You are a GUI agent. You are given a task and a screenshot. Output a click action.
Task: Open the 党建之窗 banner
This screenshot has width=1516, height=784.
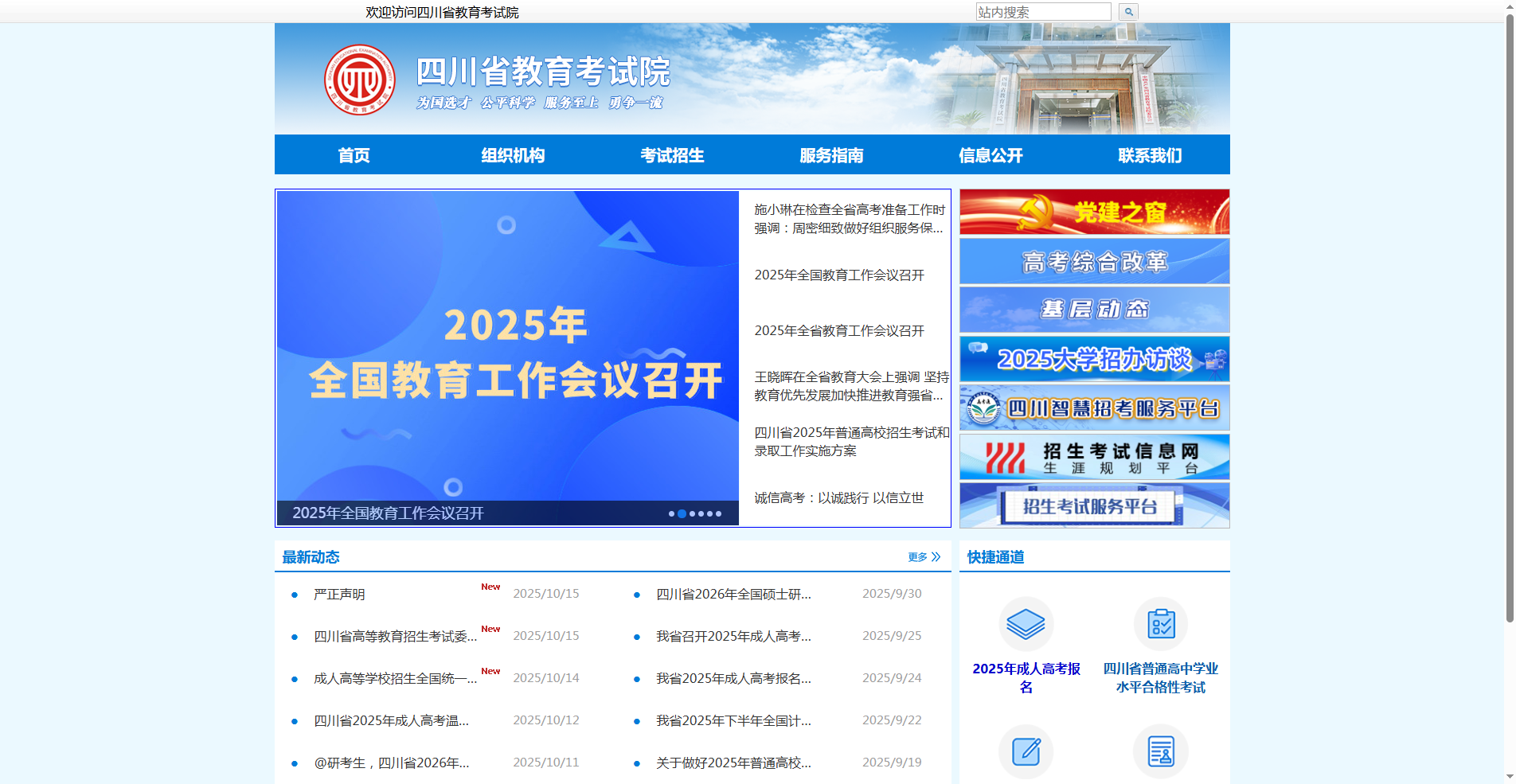pyautogui.click(x=1094, y=212)
